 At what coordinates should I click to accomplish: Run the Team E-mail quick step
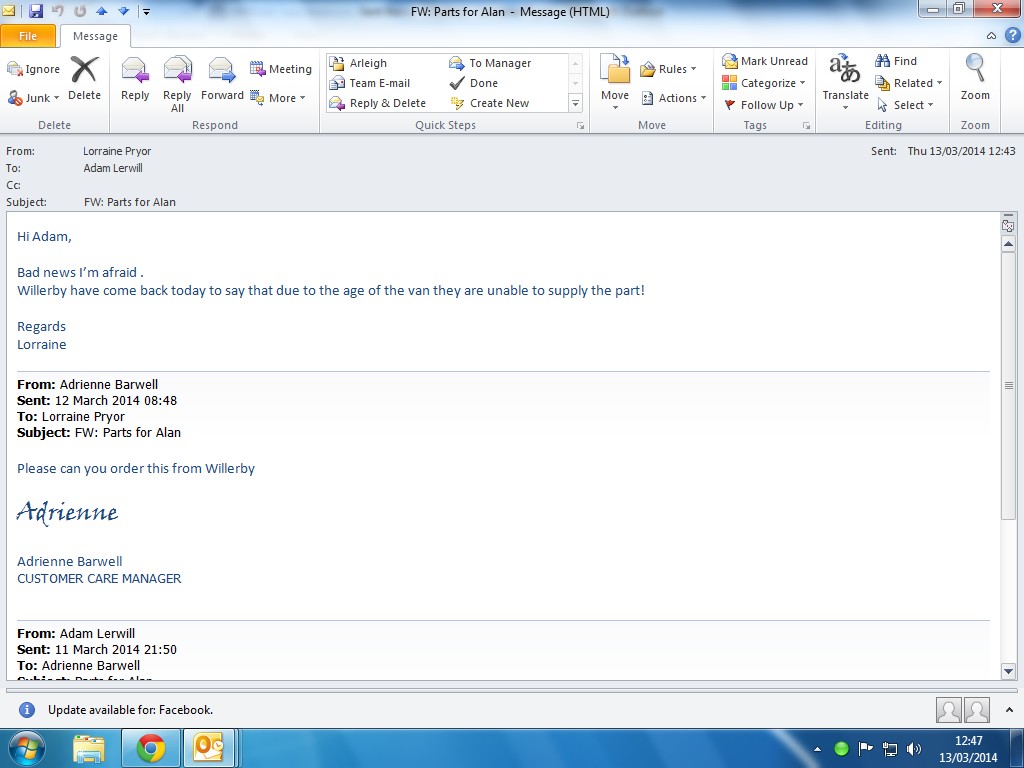pos(370,83)
